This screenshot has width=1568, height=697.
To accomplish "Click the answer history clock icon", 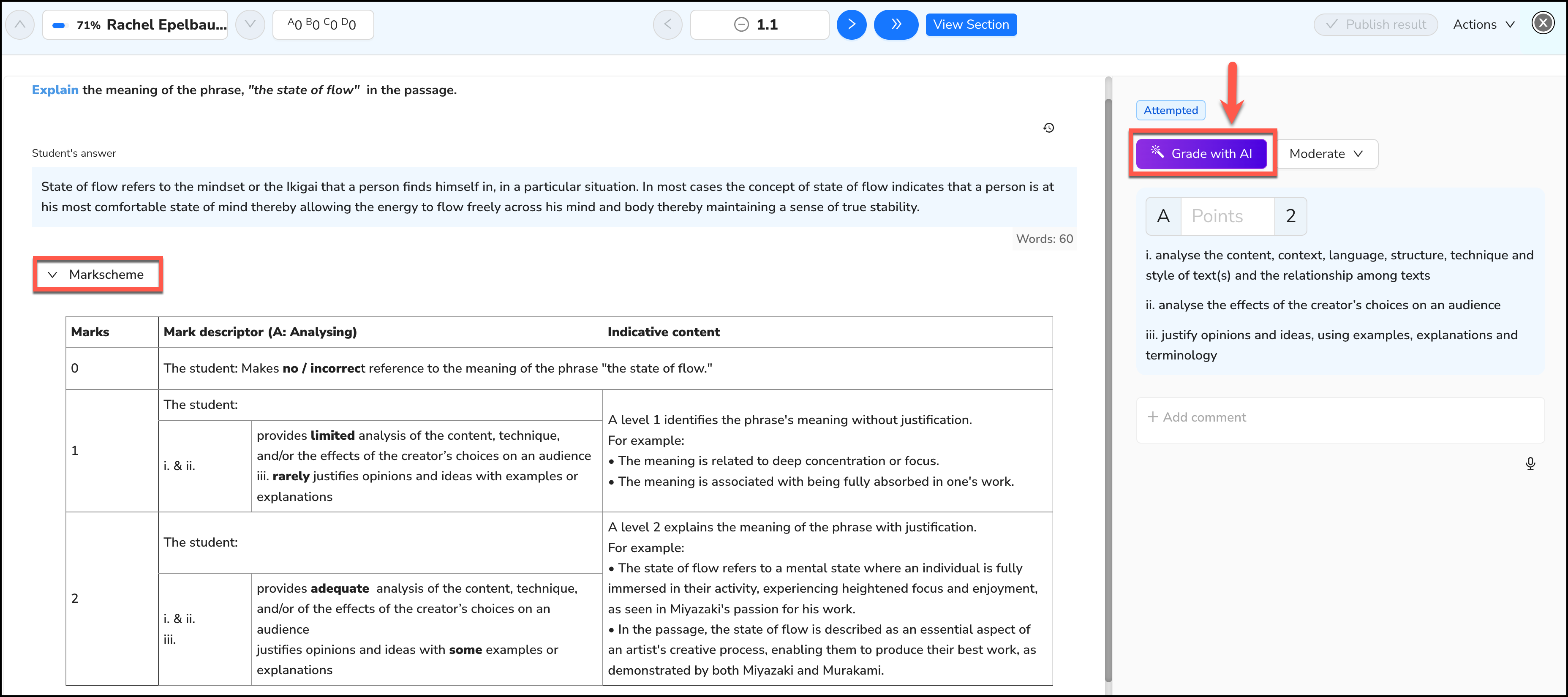I will point(1049,128).
